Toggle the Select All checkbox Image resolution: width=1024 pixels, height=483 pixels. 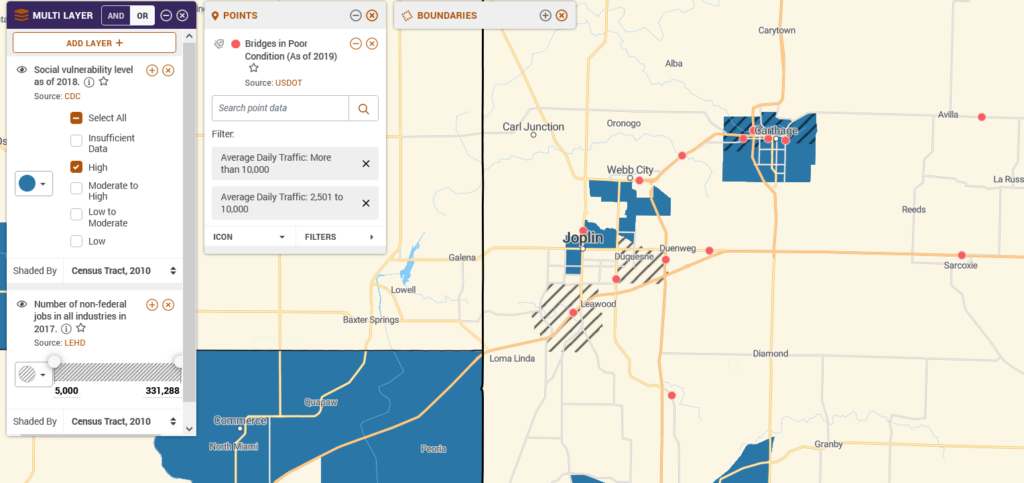coord(76,118)
